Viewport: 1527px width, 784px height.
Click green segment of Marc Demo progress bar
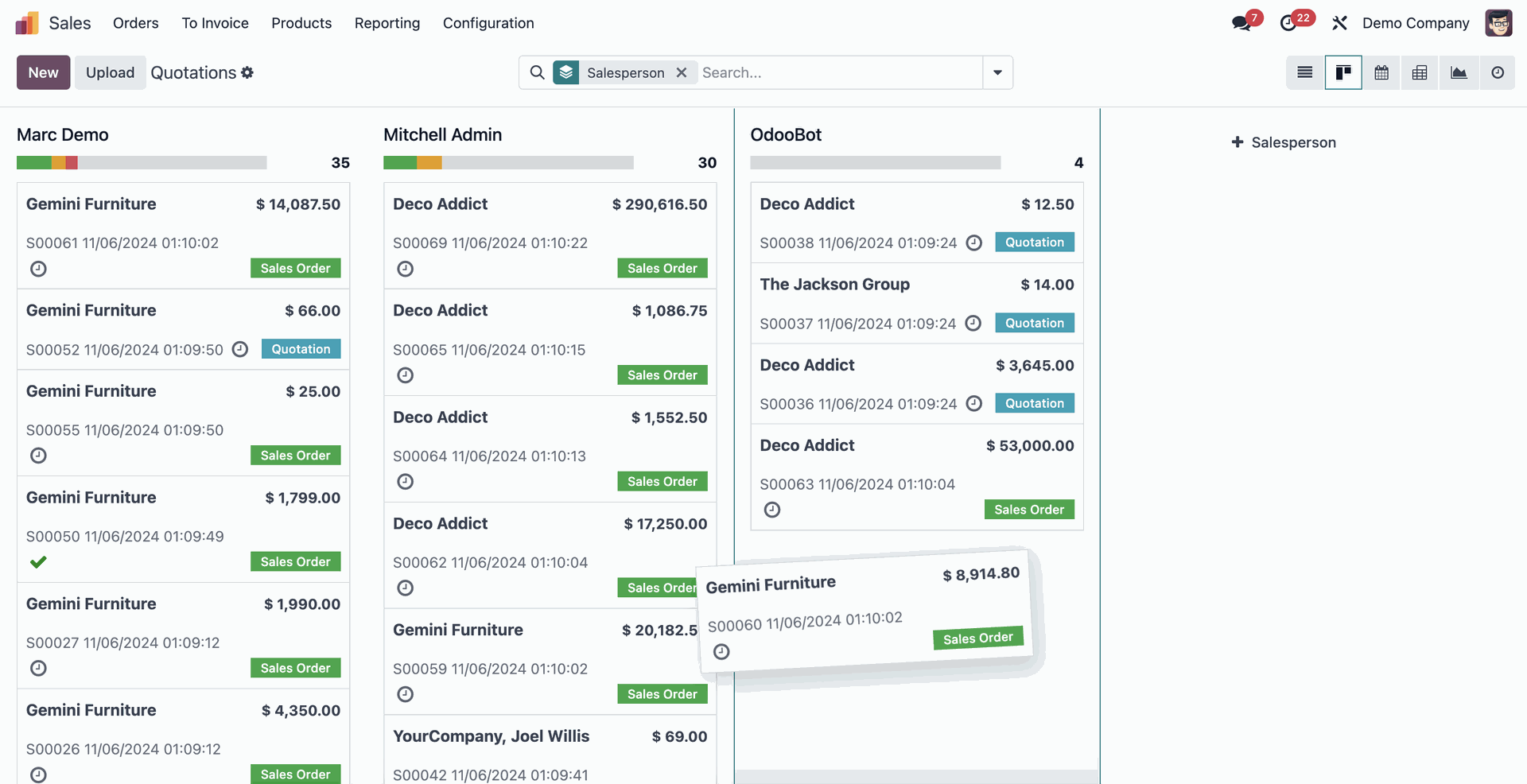click(34, 163)
